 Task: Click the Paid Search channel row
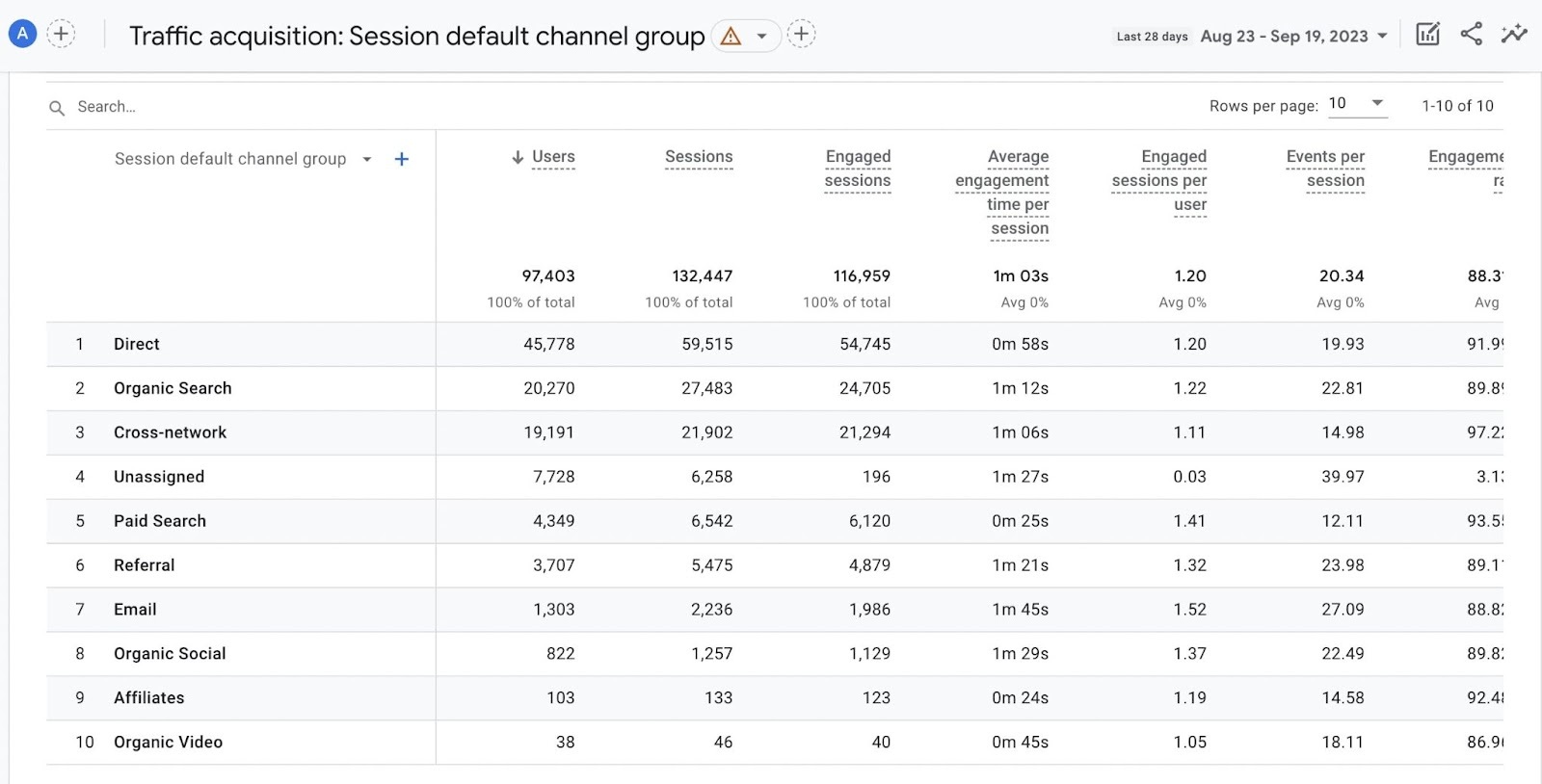[160, 521]
